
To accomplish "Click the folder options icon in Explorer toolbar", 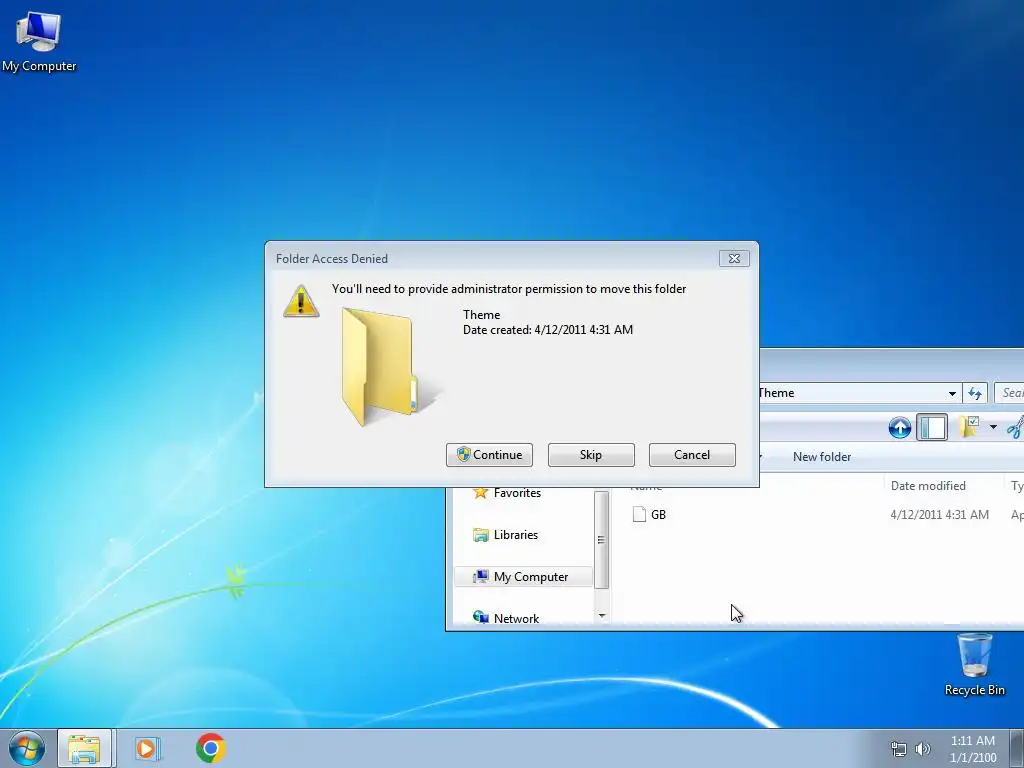I will (x=969, y=427).
